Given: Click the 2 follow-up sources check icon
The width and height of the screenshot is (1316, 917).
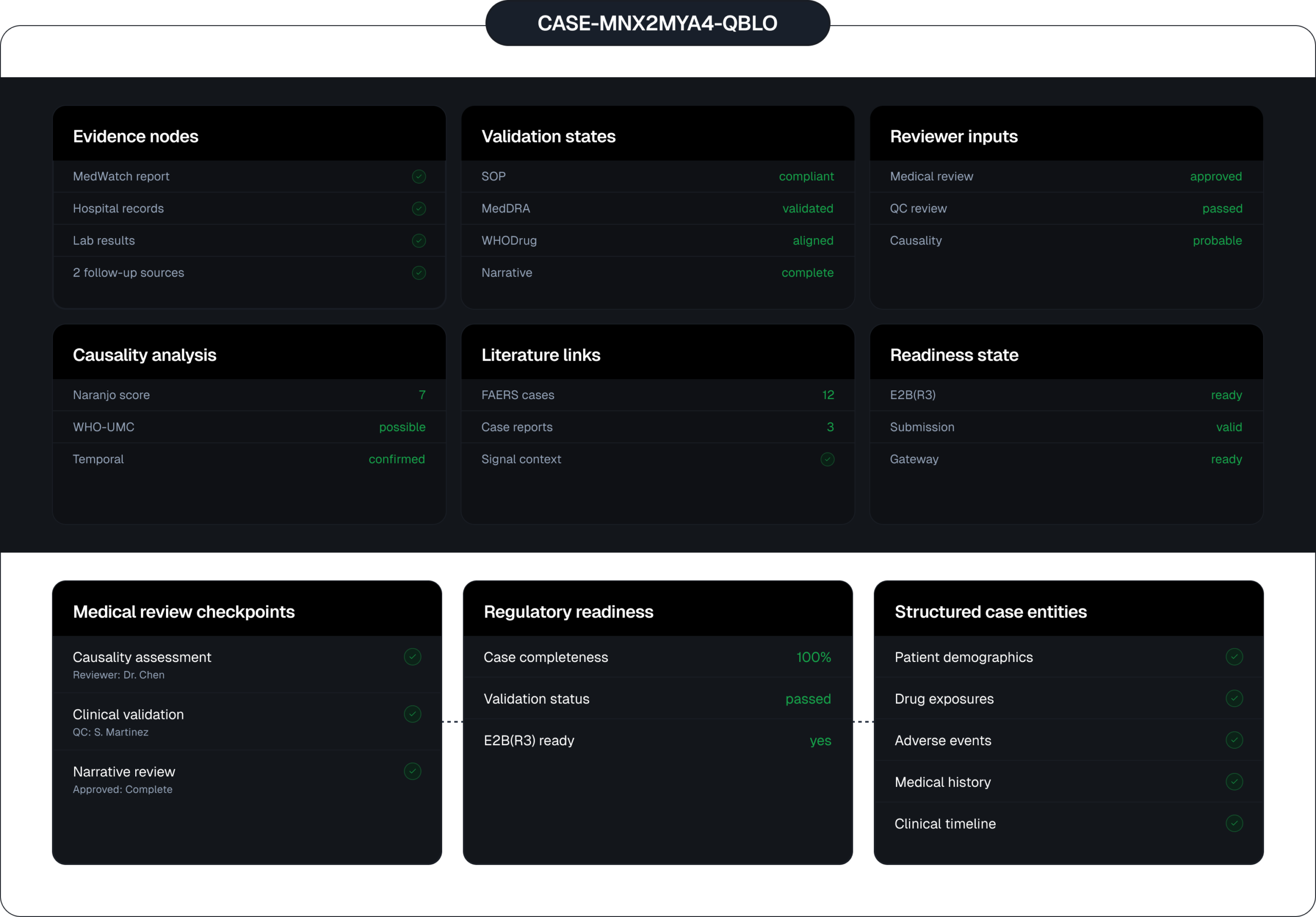Looking at the screenshot, I should click(x=419, y=273).
